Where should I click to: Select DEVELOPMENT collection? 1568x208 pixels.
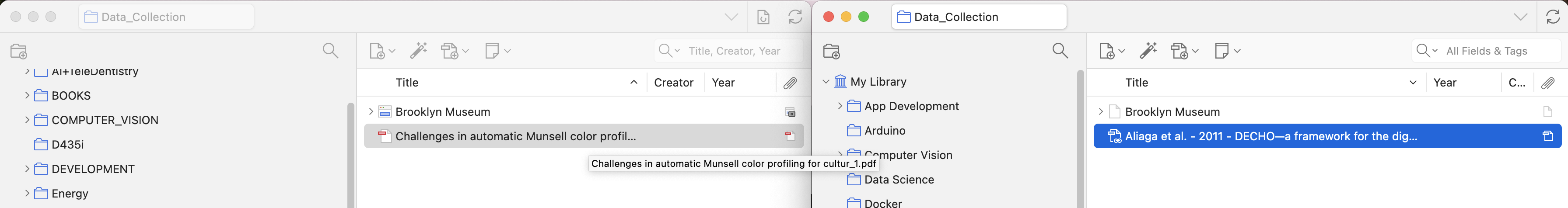pyautogui.click(x=84, y=169)
